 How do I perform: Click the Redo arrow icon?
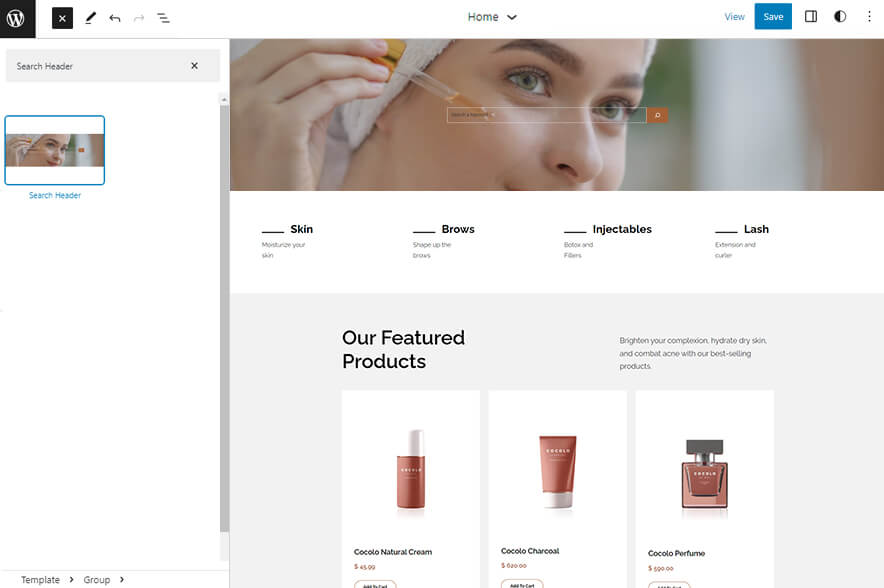(x=138, y=17)
